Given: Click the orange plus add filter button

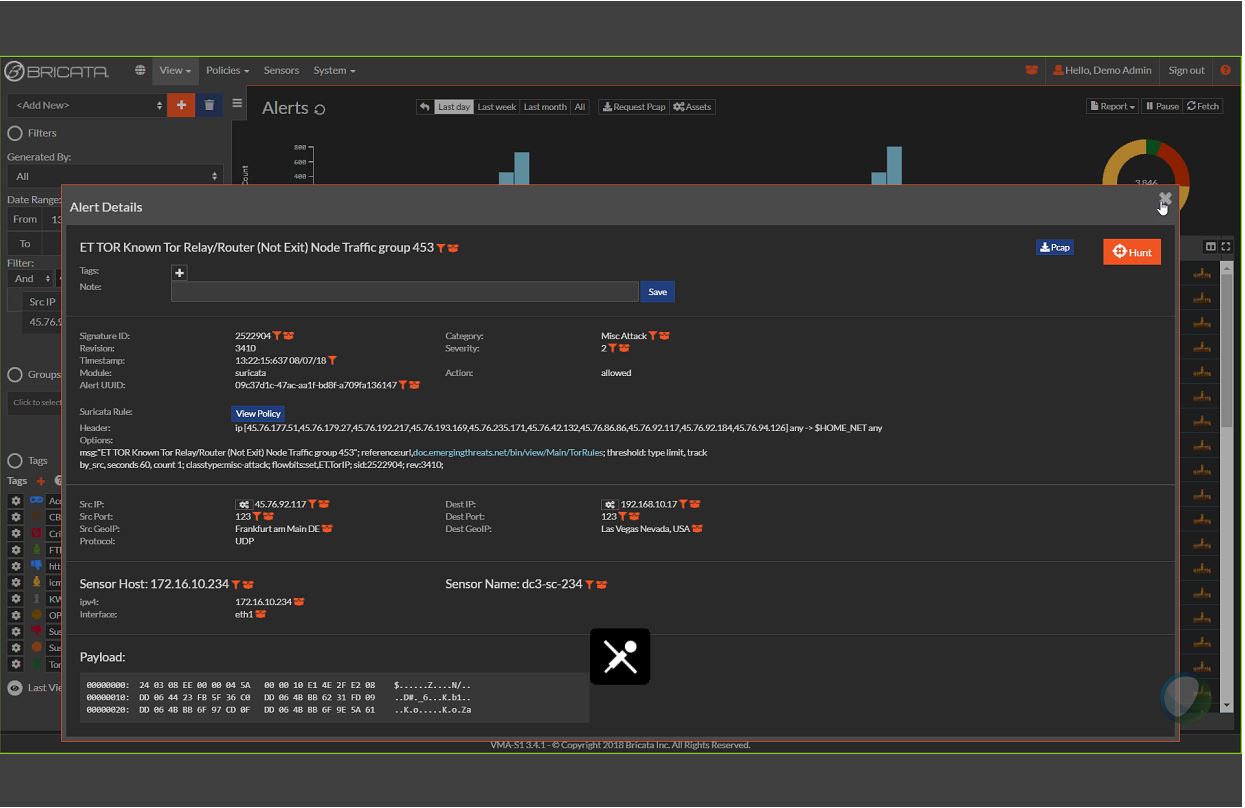Looking at the screenshot, I should pos(181,105).
